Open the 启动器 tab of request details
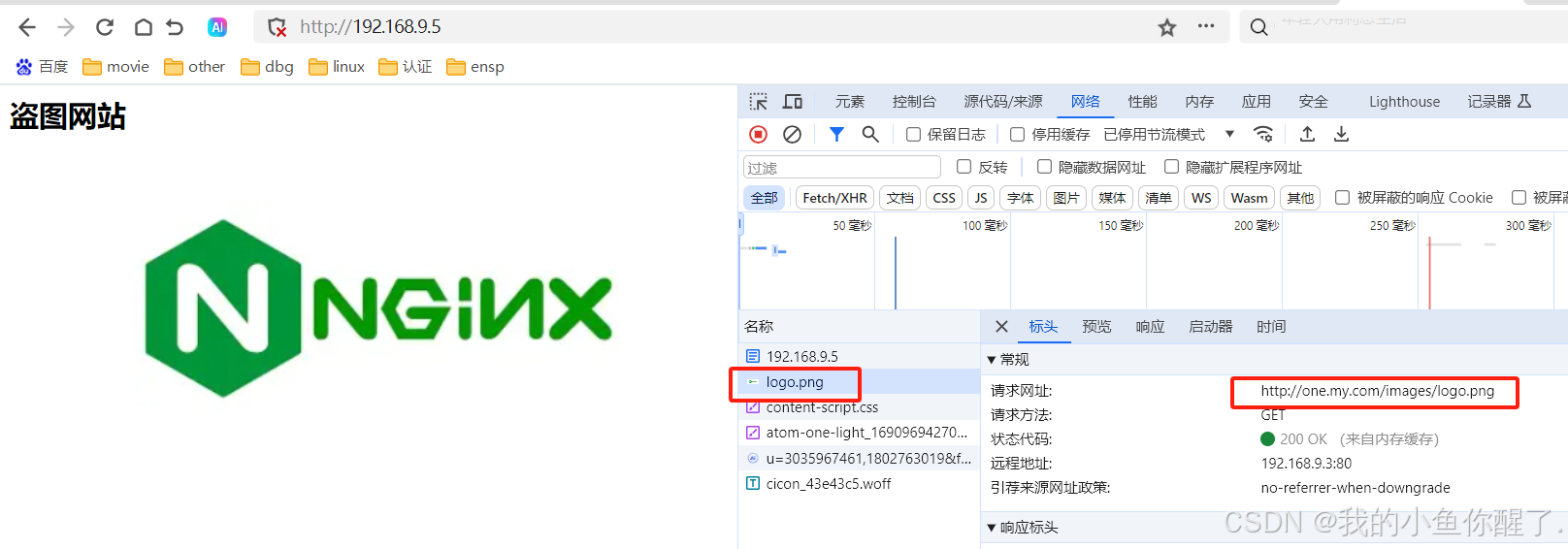Screen dimensions: 1568x549 coord(1210,327)
